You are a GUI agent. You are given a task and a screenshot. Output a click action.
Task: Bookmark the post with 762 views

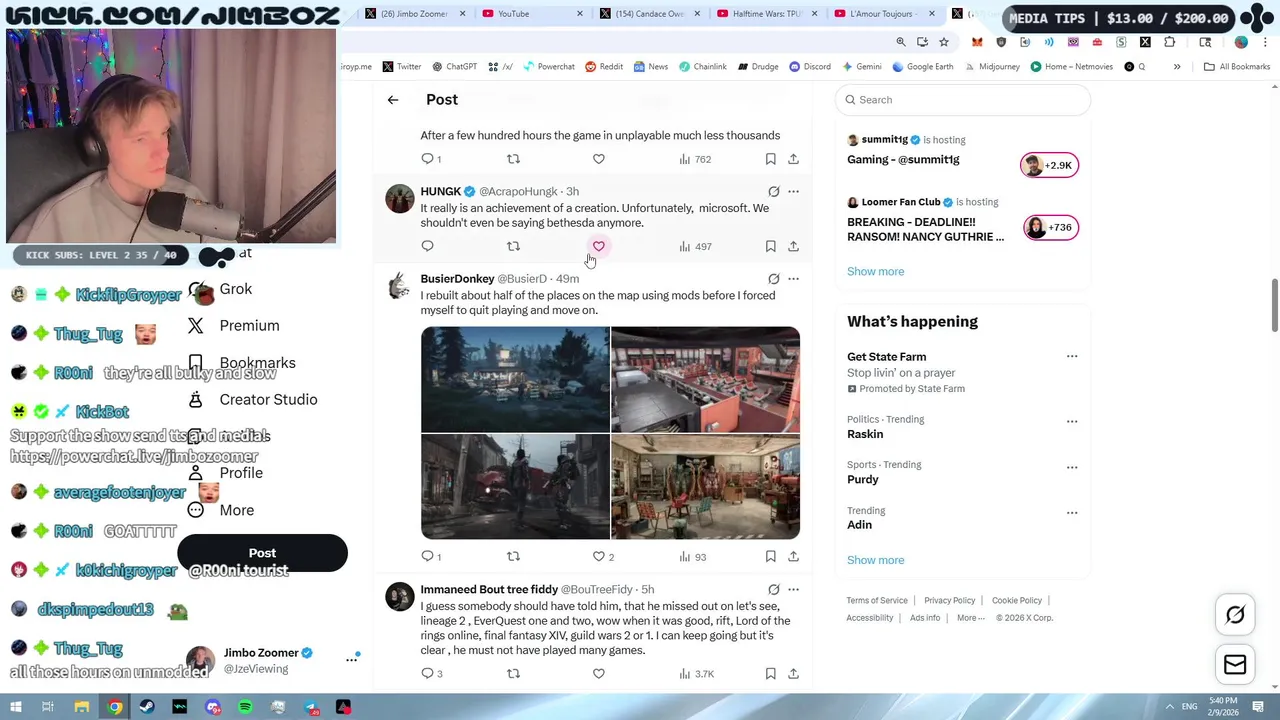770,159
